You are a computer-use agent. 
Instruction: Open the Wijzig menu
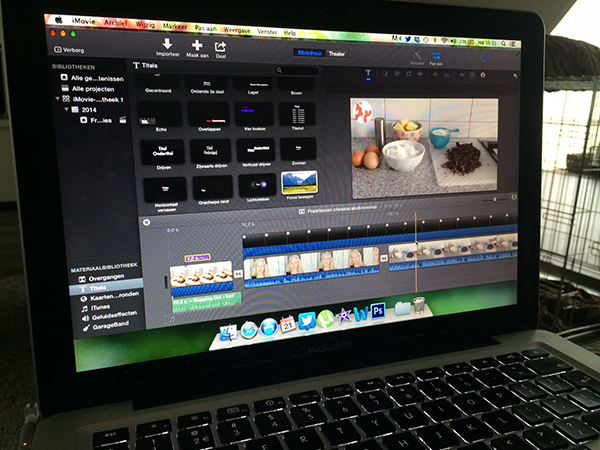(x=145, y=25)
